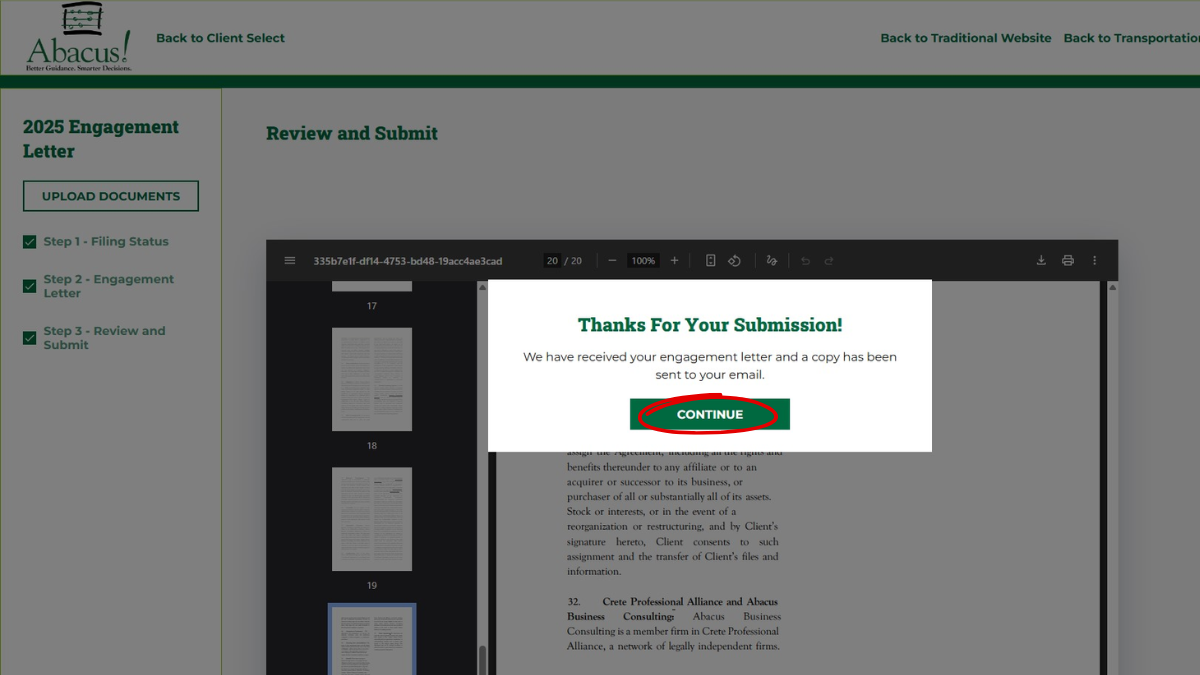Screen dimensions: 1200x675
Task: Select the page 19 thumbnail
Action: pos(372,519)
